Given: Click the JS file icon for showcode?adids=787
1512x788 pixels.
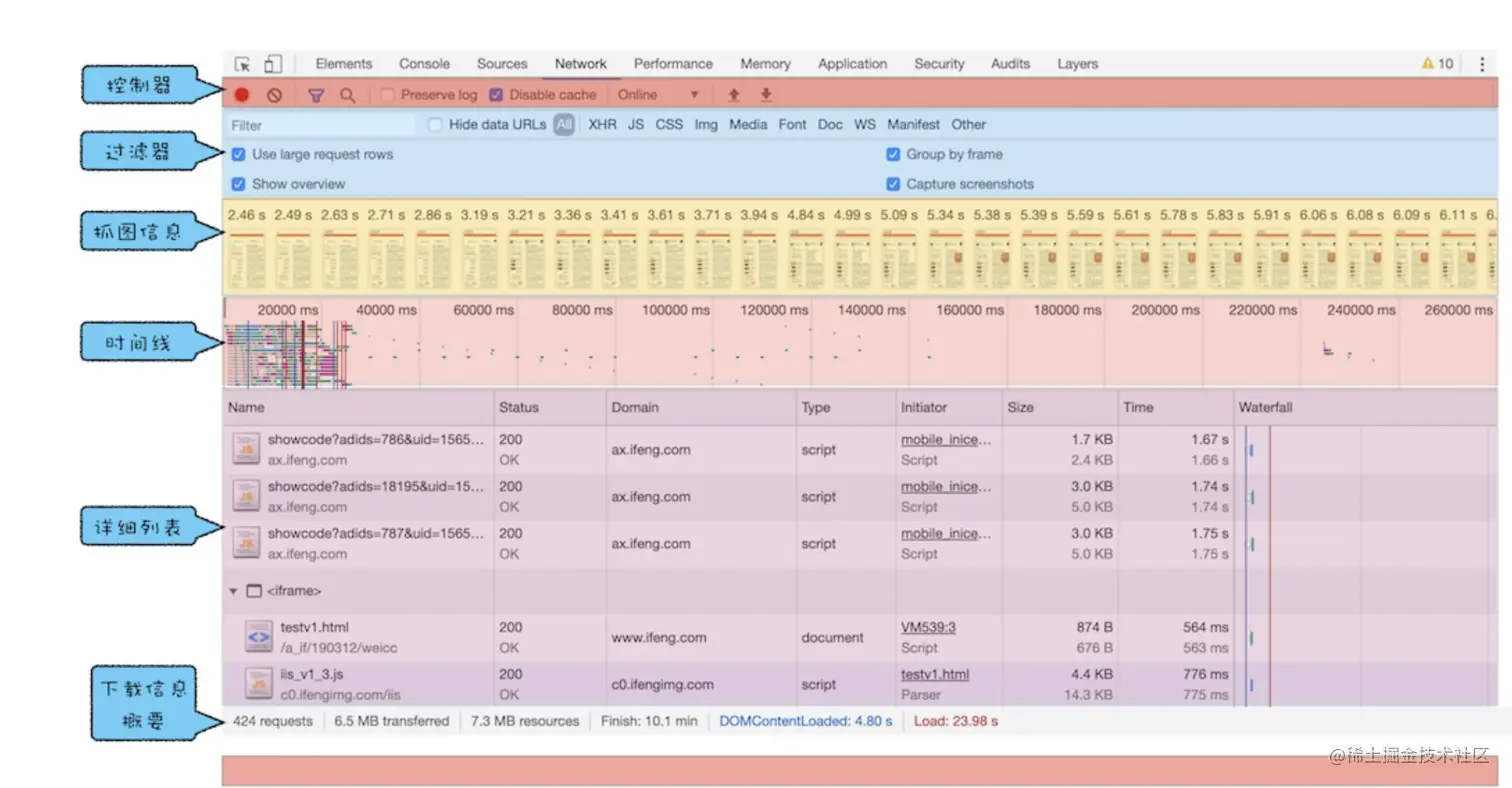Looking at the screenshot, I should coord(246,543).
